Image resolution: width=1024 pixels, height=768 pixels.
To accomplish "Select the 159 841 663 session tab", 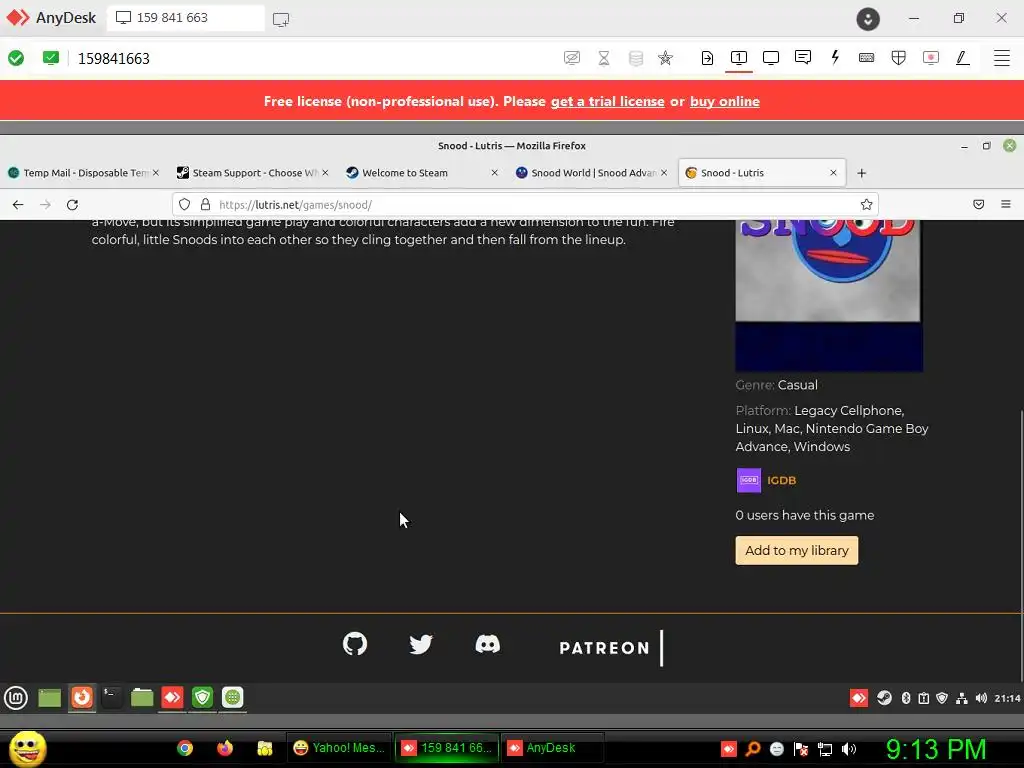I will [x=185, y=18].
